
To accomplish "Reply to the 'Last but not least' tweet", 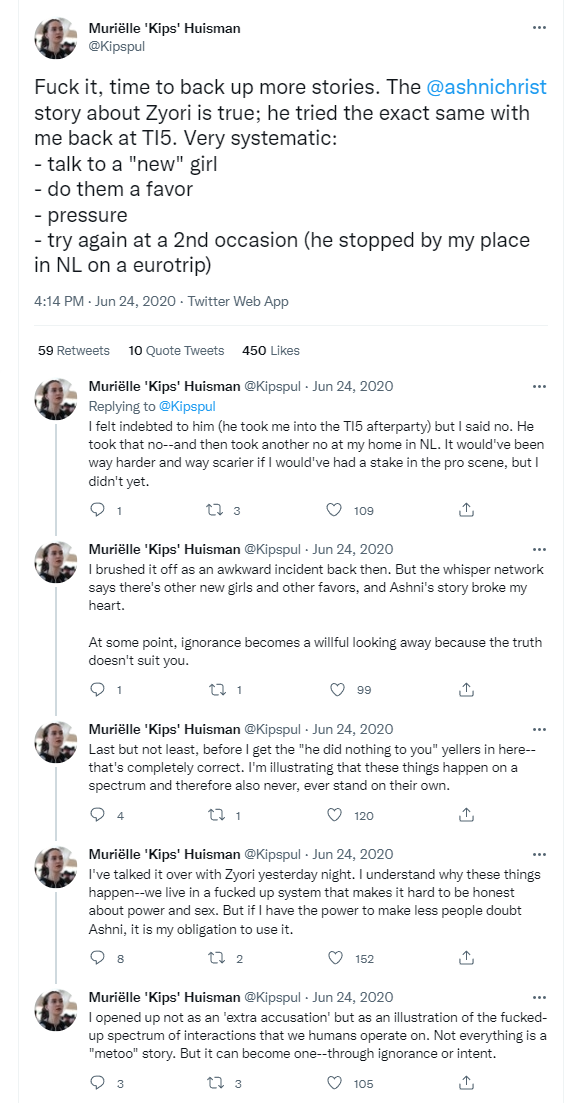I will coord(99,815).
